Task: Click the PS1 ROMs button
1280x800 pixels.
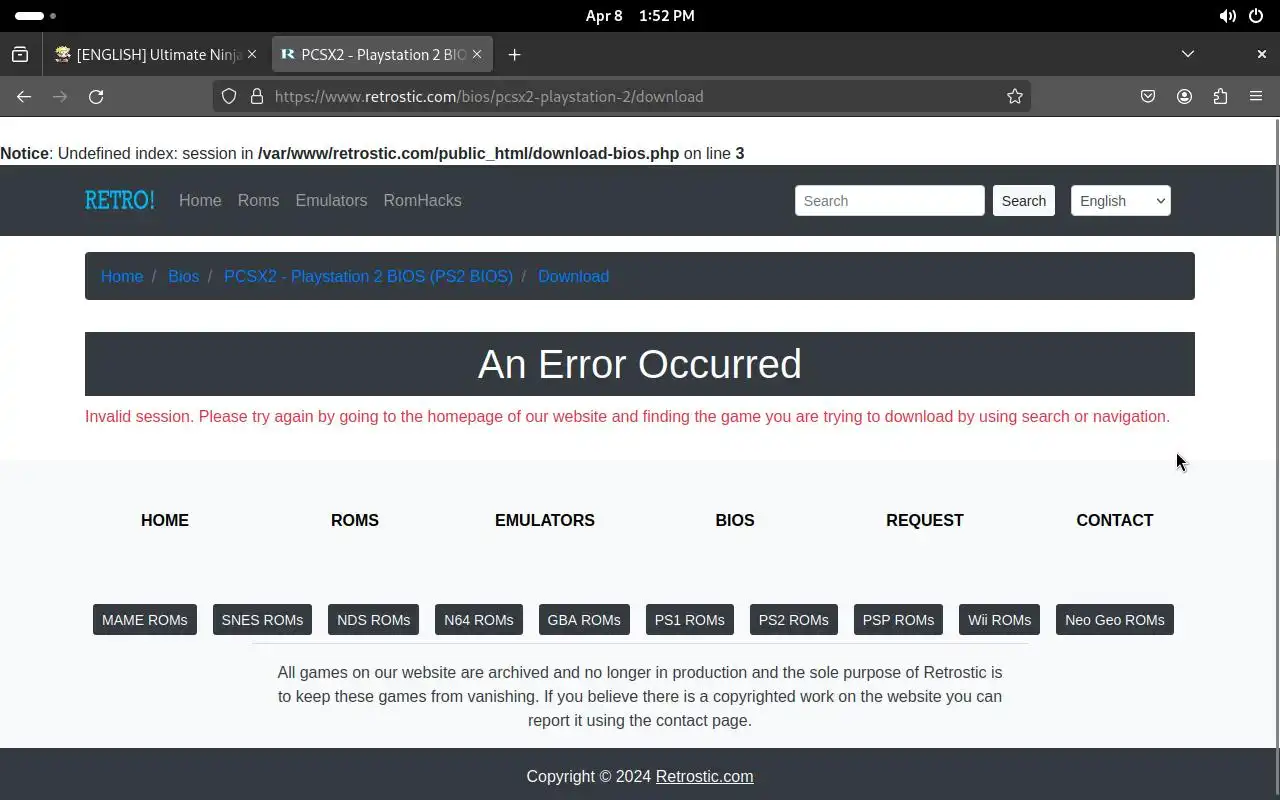Action: tap(690, 620)
